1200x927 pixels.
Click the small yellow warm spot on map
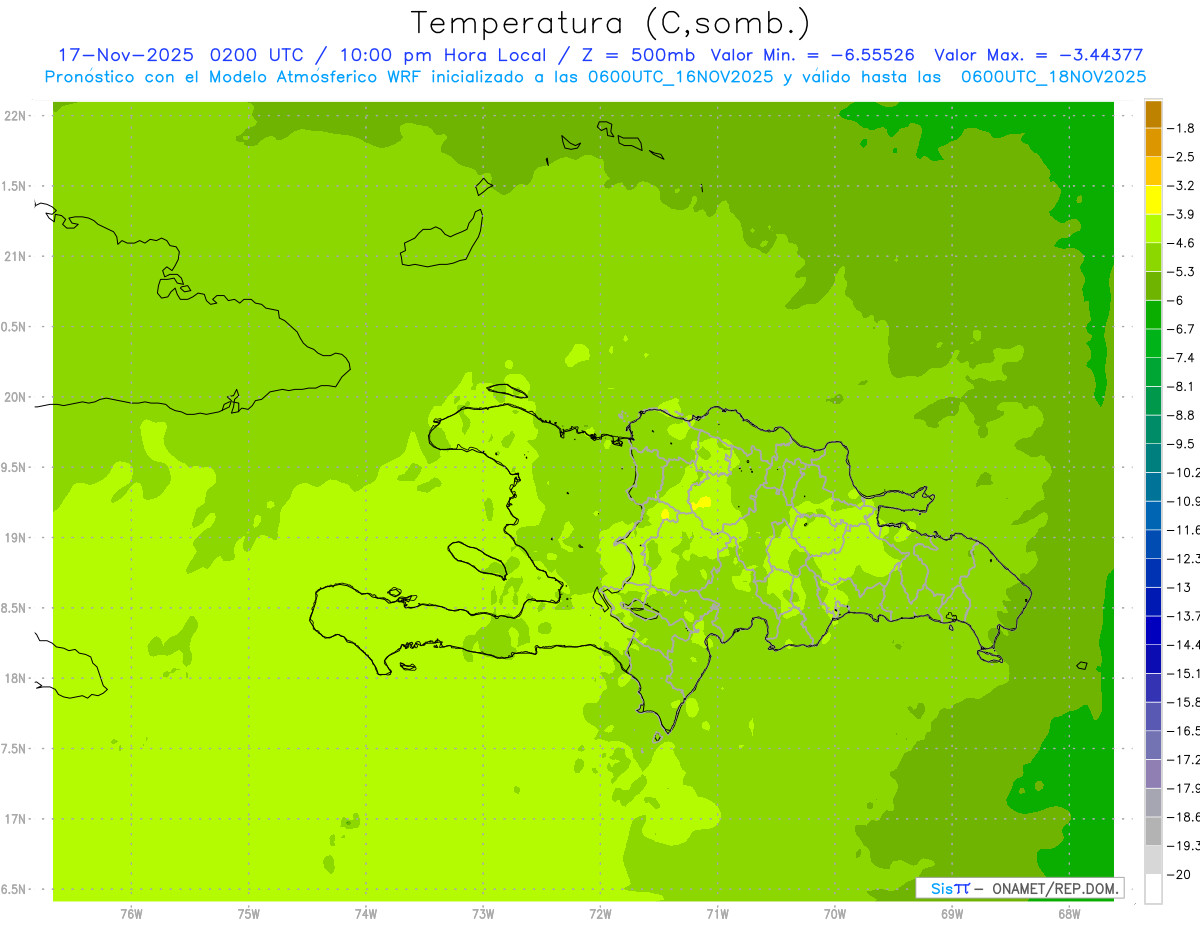click(x=703, y=502)
